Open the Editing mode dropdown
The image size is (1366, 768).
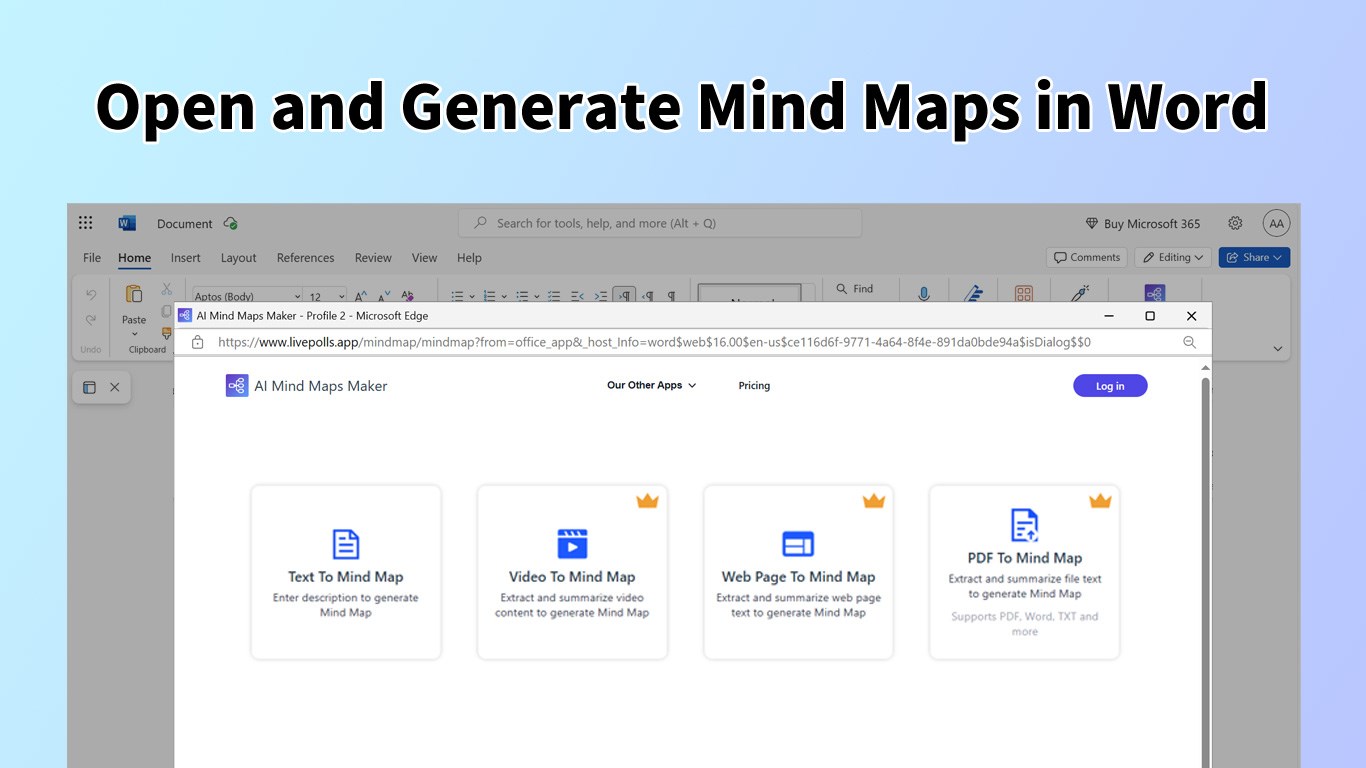tap(1174, 257)
